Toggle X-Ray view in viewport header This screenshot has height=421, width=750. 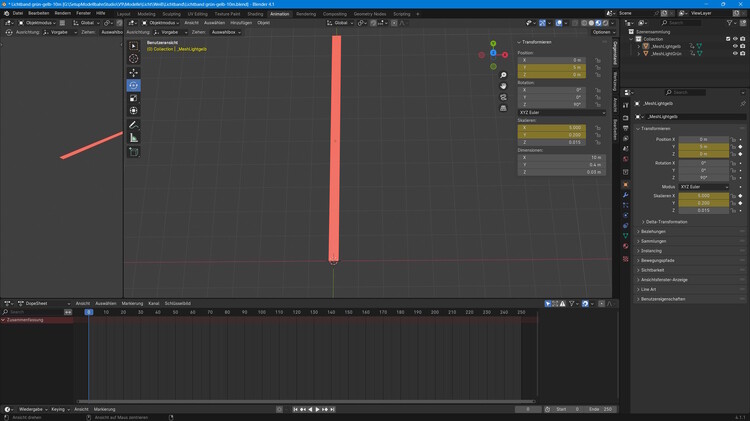pyautogui.click(x=575, y=23)
